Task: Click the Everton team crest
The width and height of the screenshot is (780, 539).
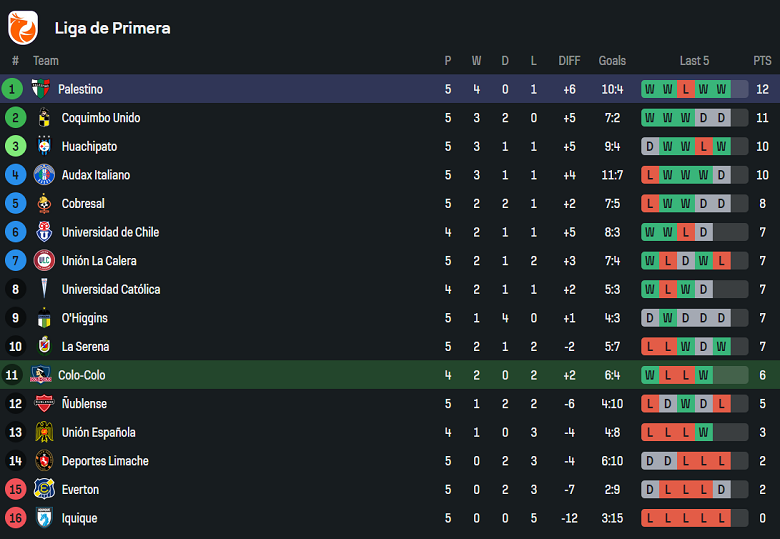Action: tap(44, 490)
